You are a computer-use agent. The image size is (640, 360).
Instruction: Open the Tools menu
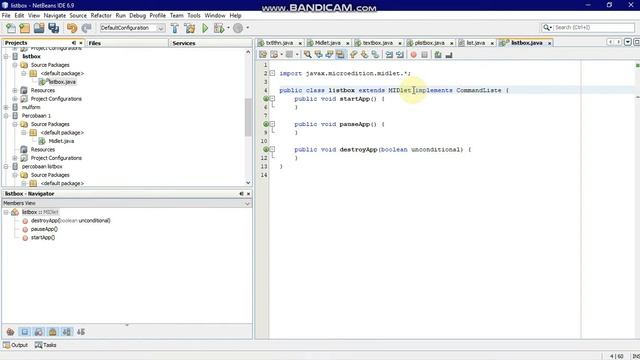pos(194,16)
